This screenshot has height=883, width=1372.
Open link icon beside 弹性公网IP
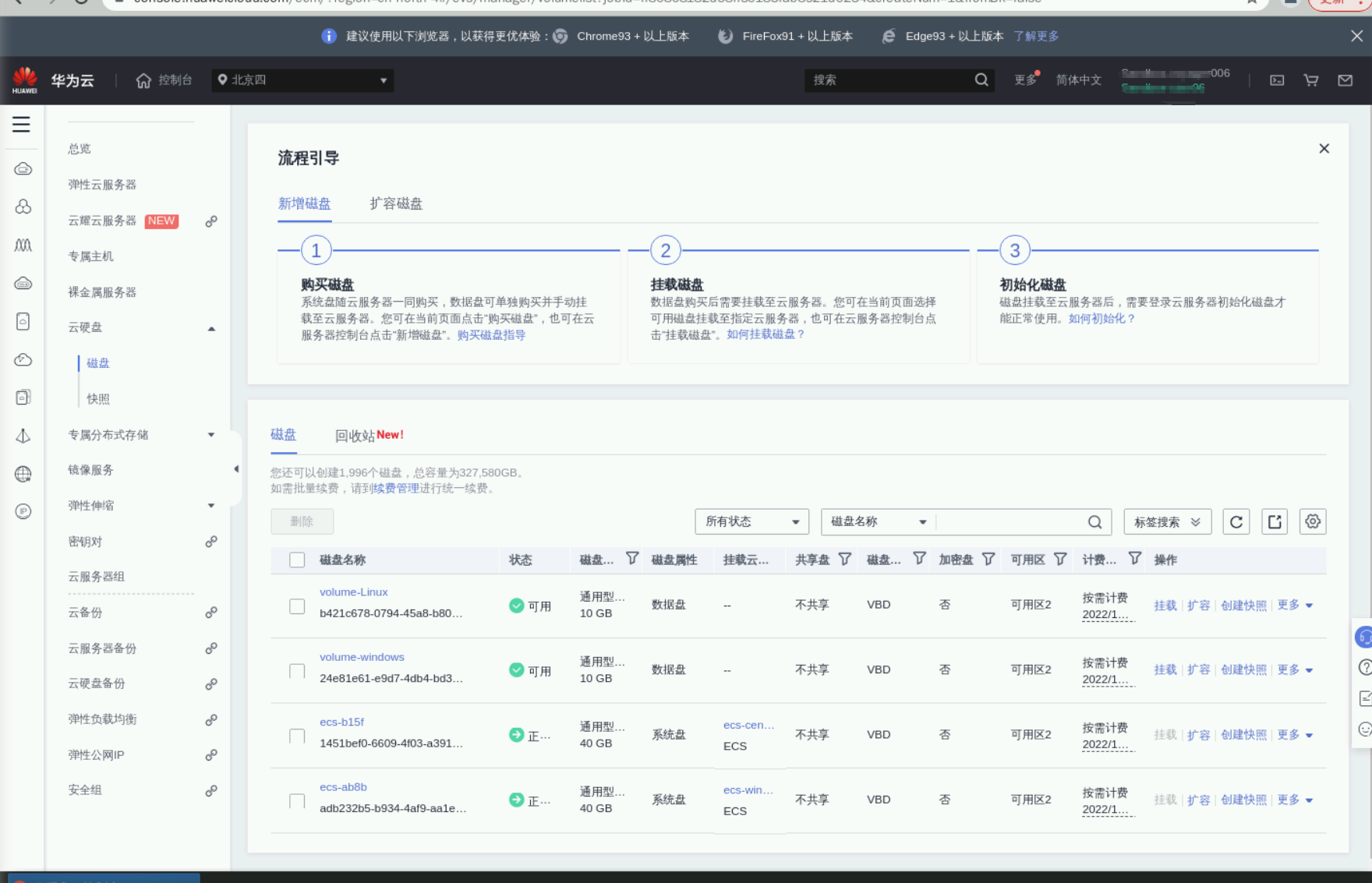(211, 755)
